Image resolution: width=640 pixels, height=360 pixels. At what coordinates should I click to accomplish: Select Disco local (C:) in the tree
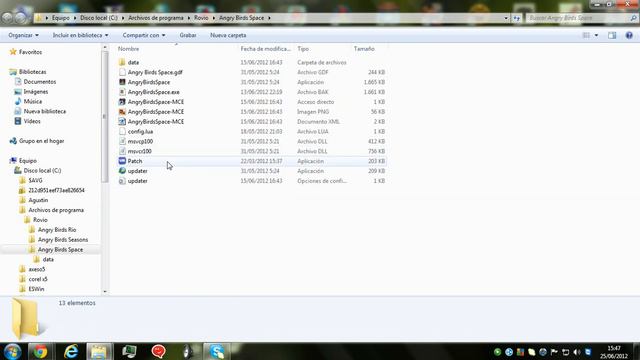tap(42, 171)
